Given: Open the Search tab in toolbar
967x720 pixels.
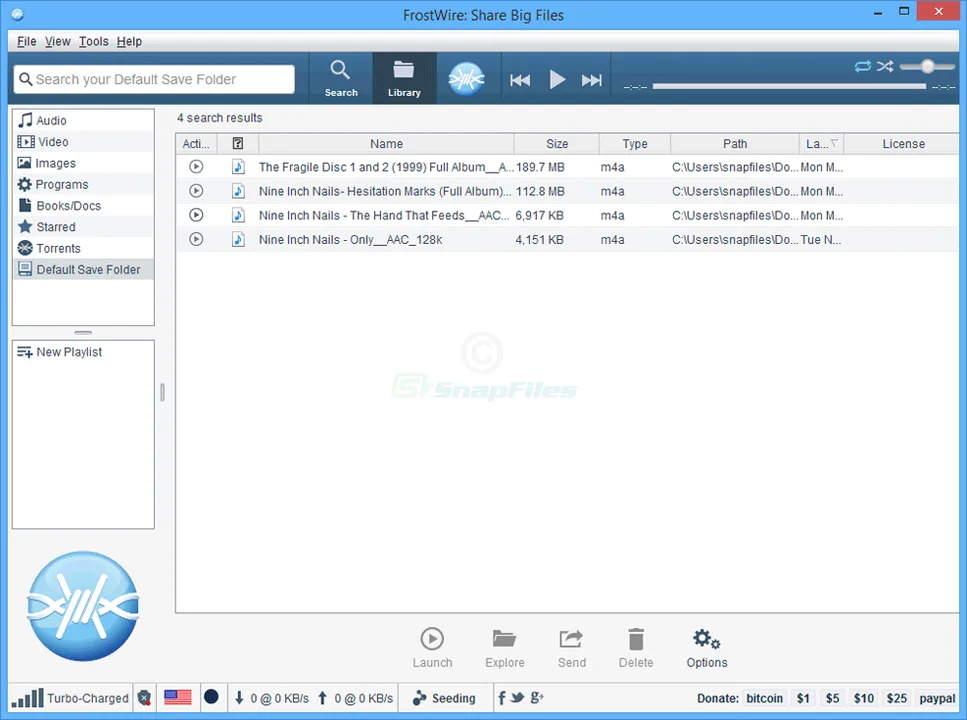Looking at the screenshot, I should point(340,78).
